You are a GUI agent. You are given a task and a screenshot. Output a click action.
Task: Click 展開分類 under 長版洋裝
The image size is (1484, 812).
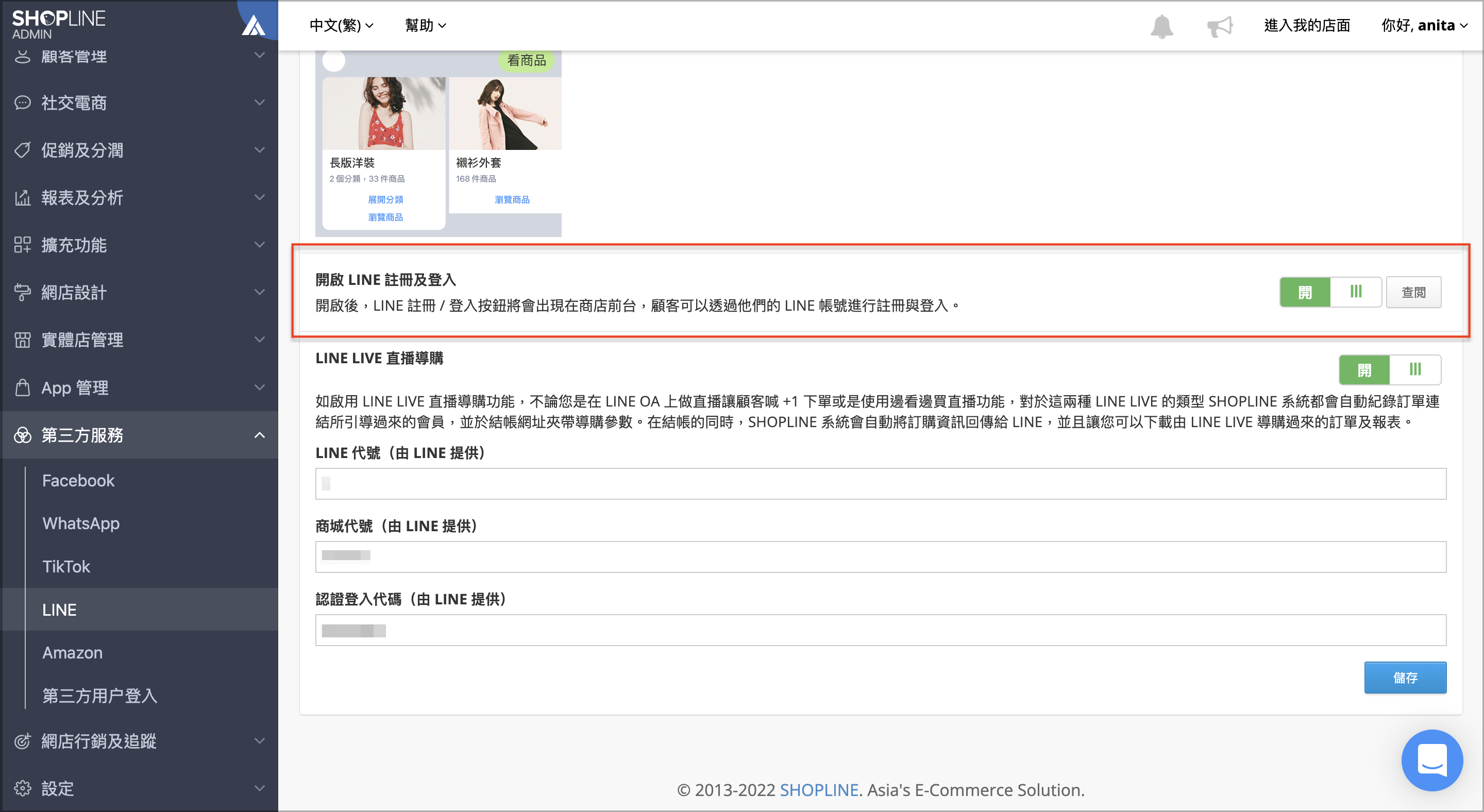(385, 199)
